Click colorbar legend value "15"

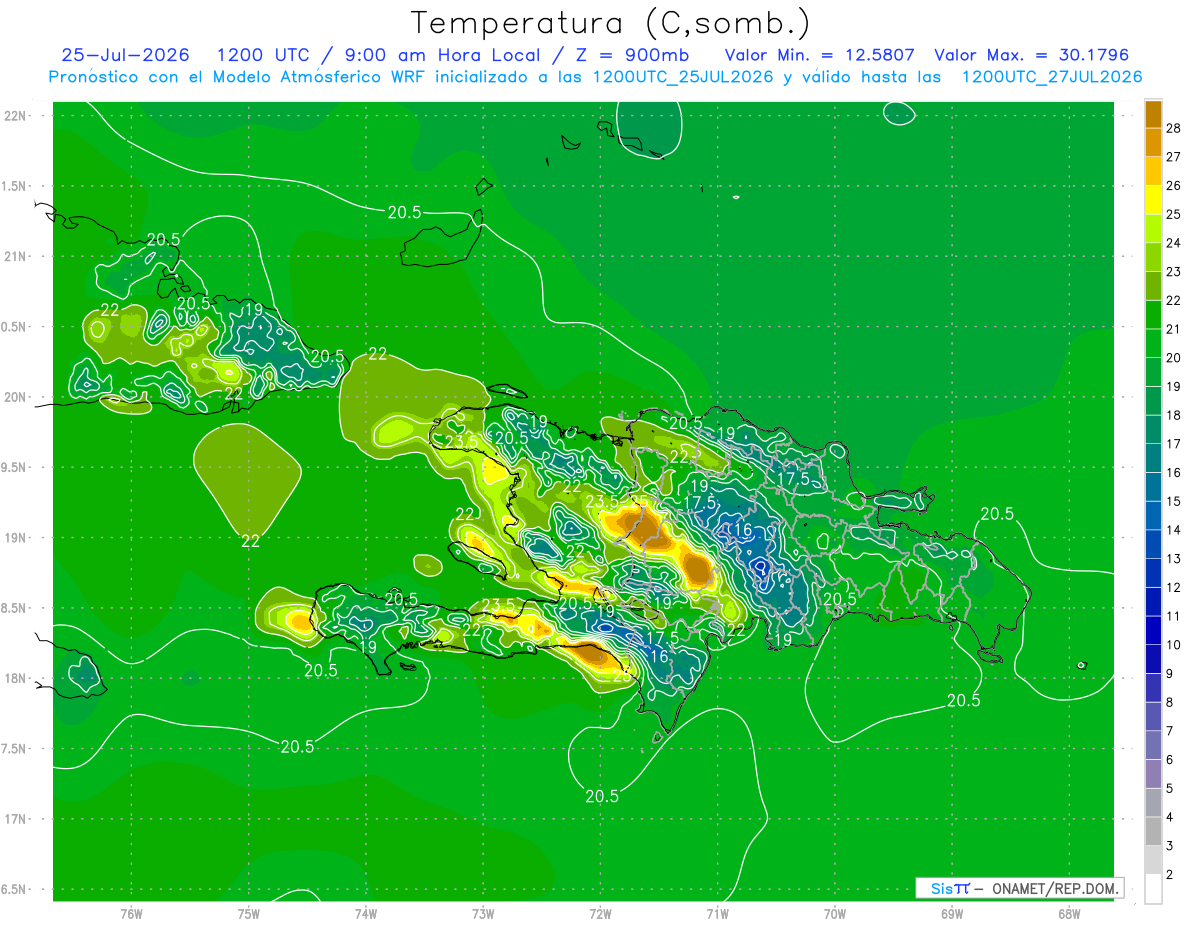1174,501
